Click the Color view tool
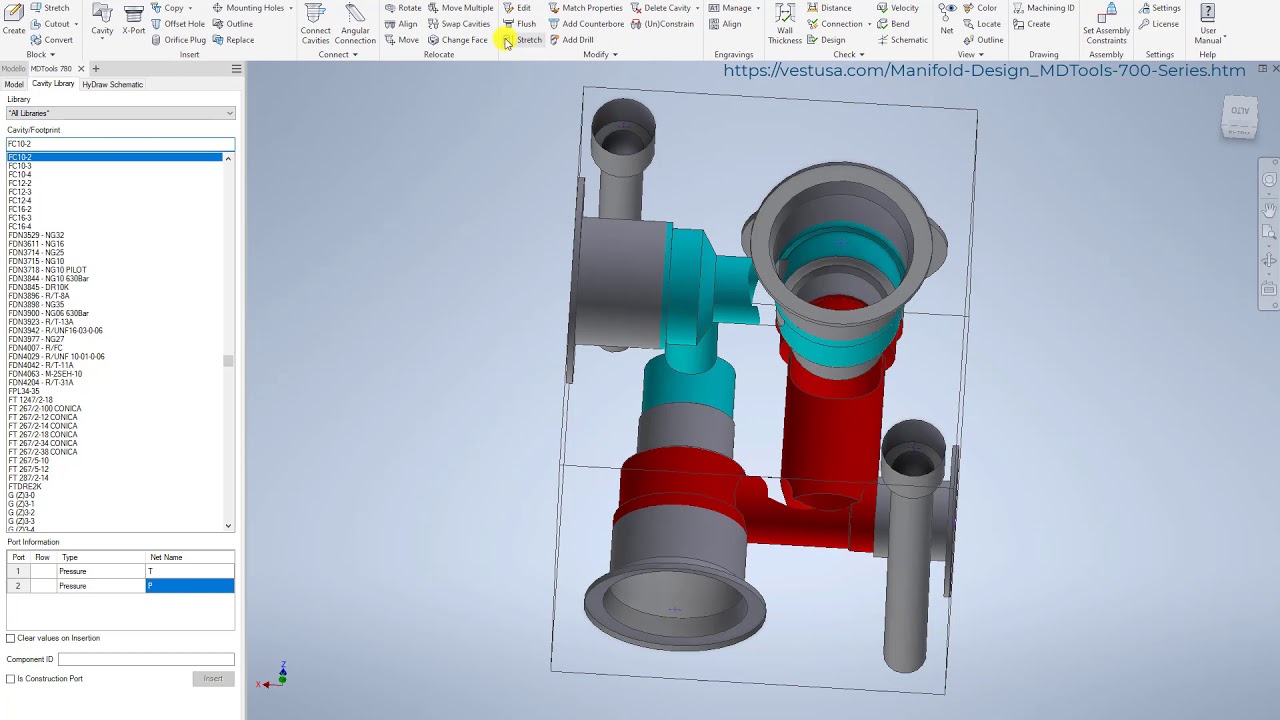The width and height of the screenshot is (1280, 720). (980, 8)
